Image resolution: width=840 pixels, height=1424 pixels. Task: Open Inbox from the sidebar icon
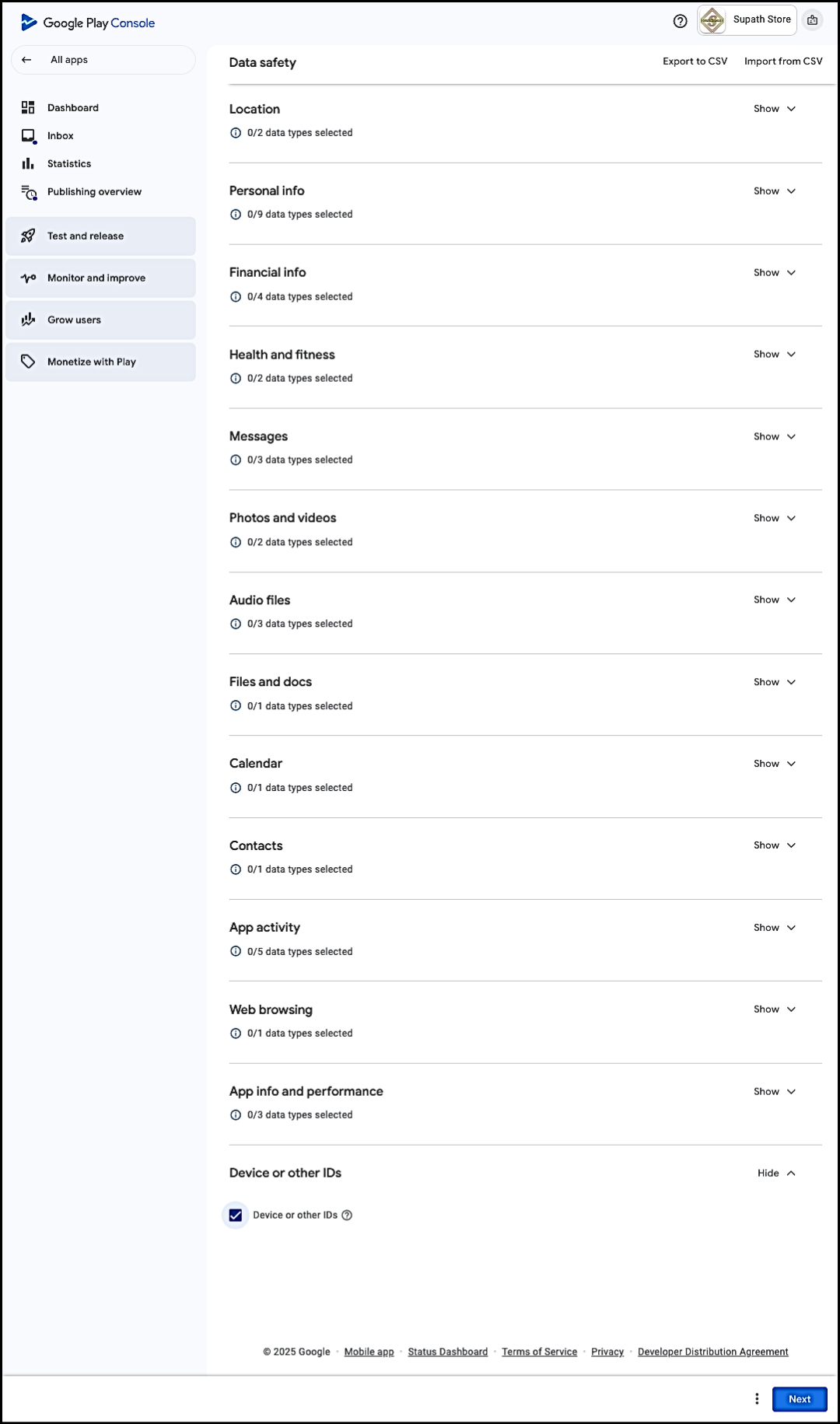28,136
